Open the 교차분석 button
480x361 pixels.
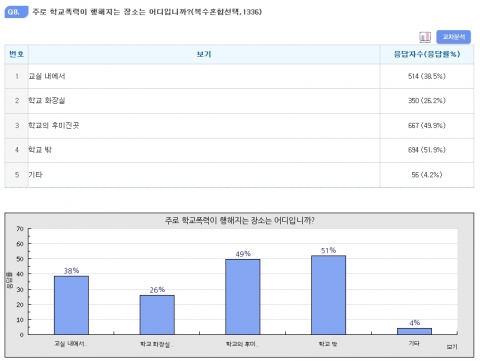point(453,37)
